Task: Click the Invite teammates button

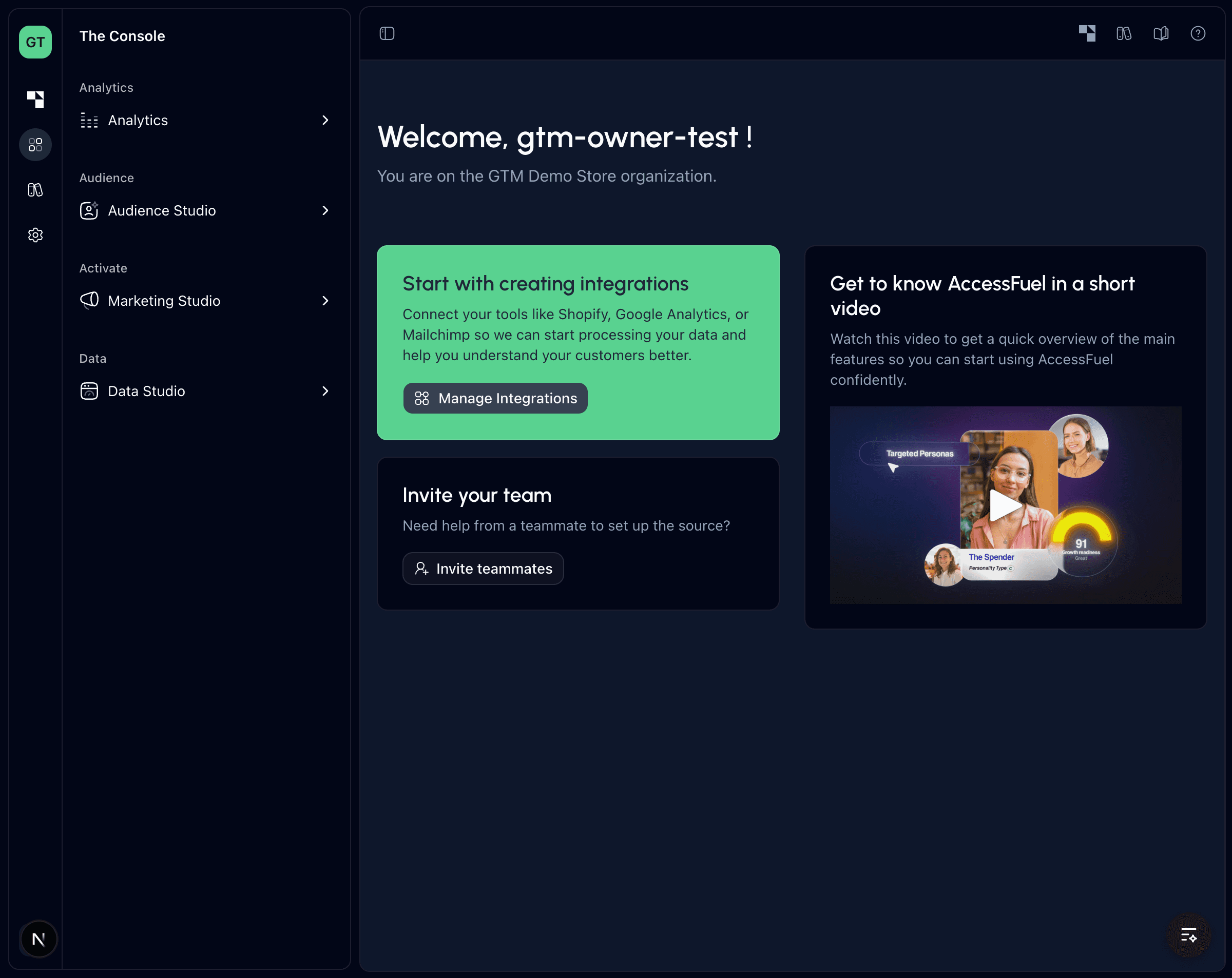Action: [483, 569]
